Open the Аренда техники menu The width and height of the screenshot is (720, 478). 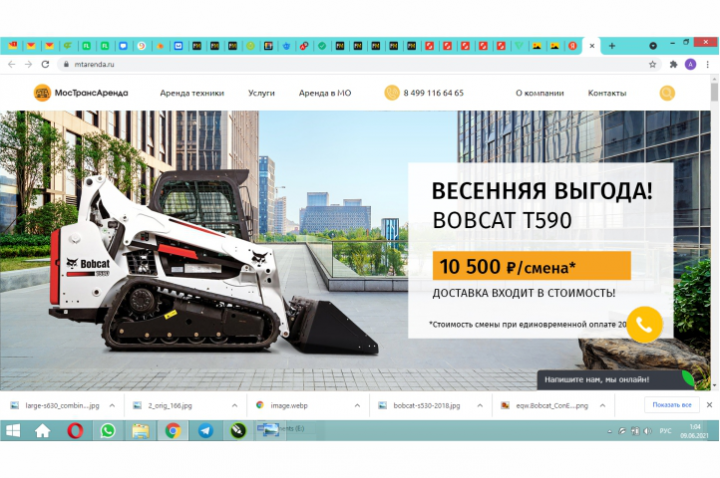pyautogui.click(x=192, y=93)
